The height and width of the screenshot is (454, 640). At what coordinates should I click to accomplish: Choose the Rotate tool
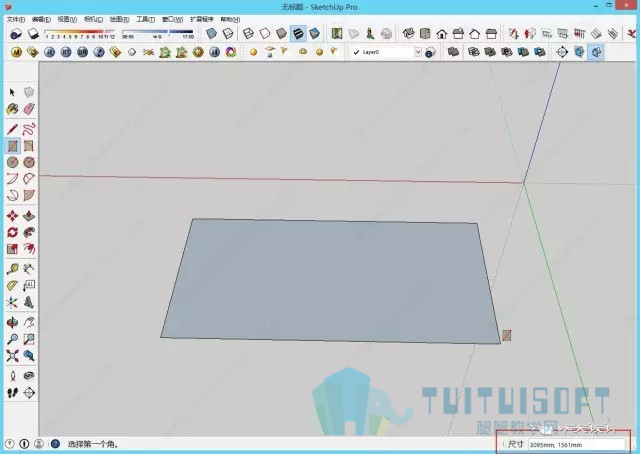click(x=12, y=232)
